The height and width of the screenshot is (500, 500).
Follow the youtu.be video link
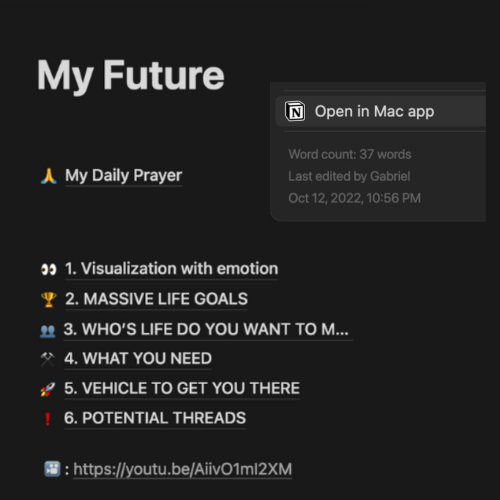click(x=183, y=469)
